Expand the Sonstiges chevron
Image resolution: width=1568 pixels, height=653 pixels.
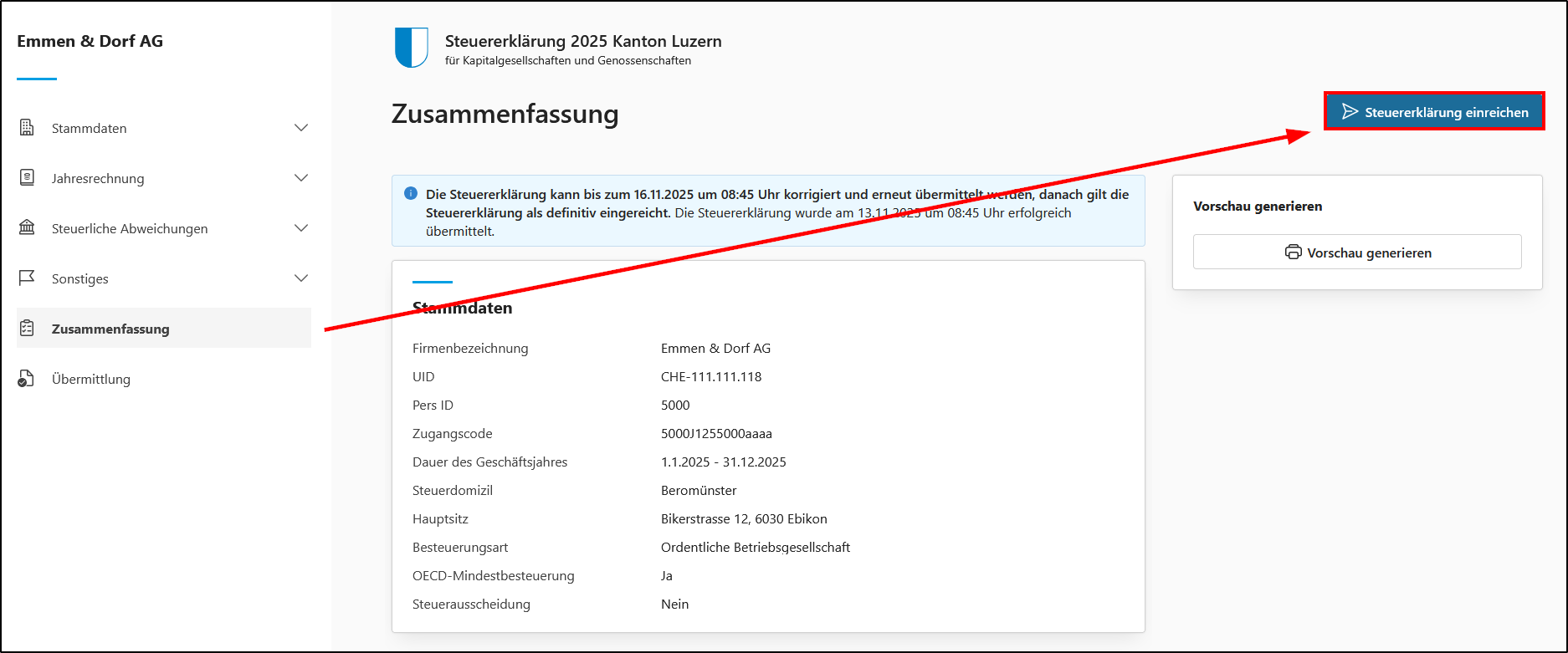tap(301, 278)
